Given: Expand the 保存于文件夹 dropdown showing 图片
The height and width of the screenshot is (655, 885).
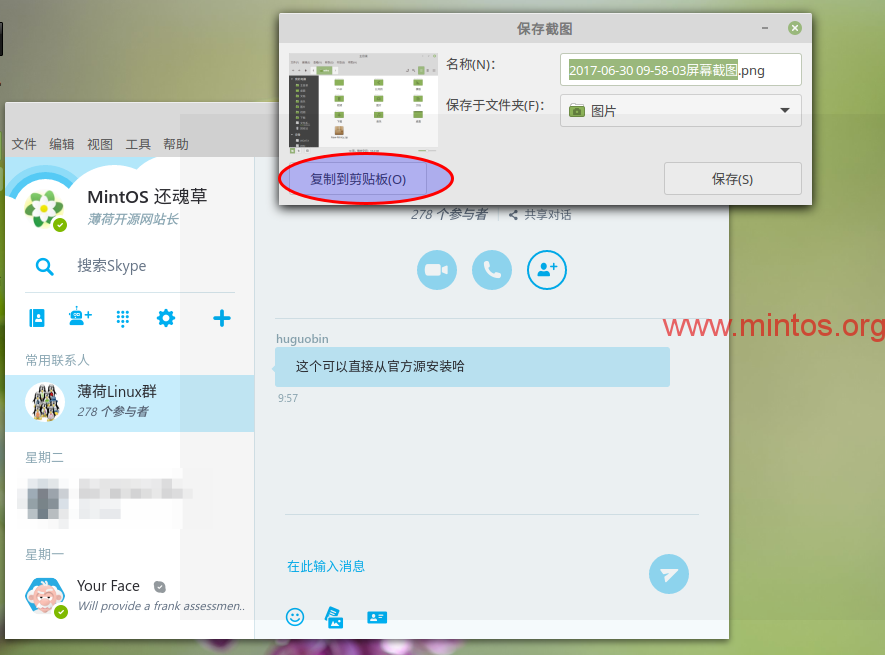Looking at the screenshot, I should pos(681,111).
